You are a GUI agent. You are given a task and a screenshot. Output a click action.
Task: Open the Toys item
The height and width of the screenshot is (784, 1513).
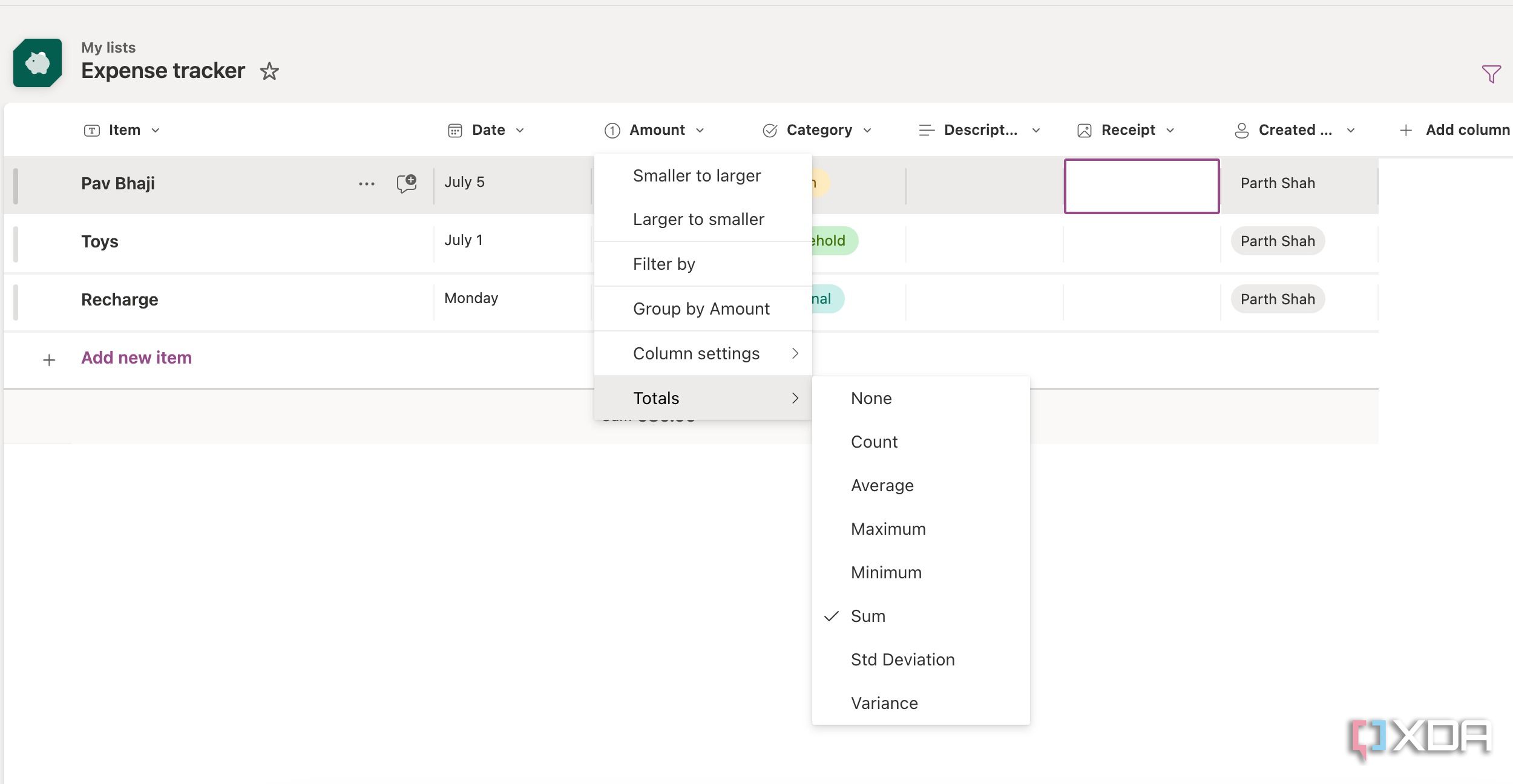point(100,241)
